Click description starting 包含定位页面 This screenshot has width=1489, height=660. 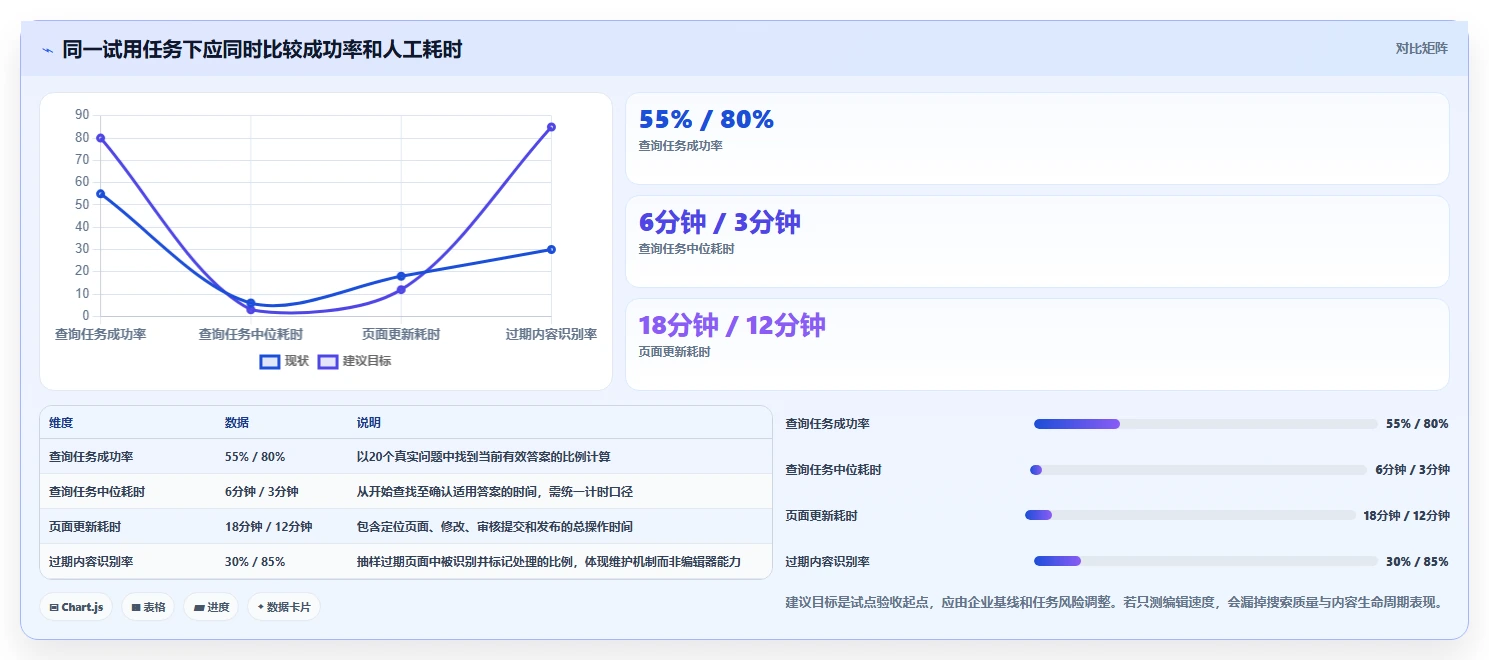[x=495, y=527]
